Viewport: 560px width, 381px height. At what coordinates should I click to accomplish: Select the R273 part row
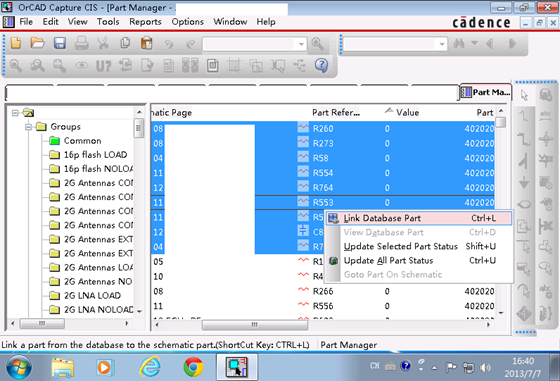[x=323, y=144]
